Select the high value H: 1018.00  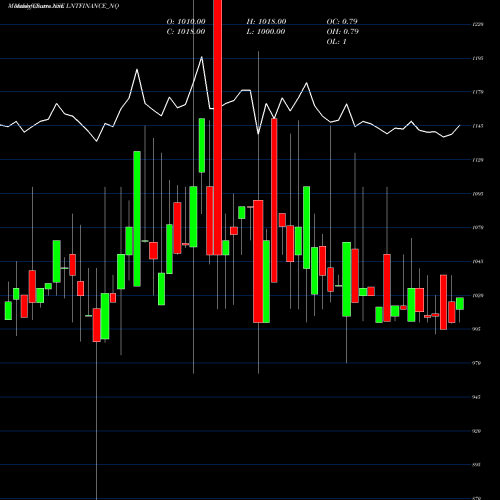point(266,21)
